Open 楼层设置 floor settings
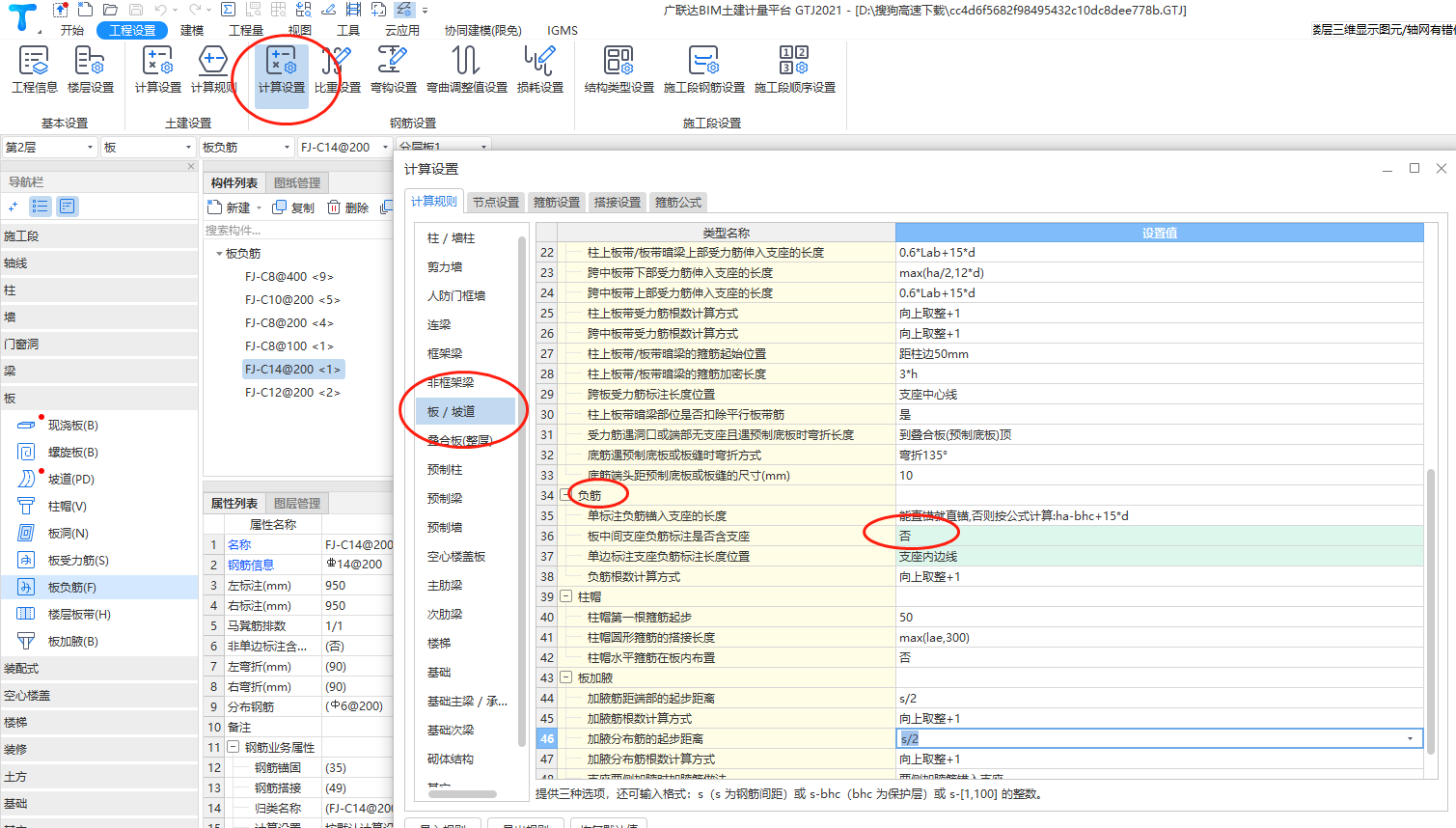 (x=91, y=69)
